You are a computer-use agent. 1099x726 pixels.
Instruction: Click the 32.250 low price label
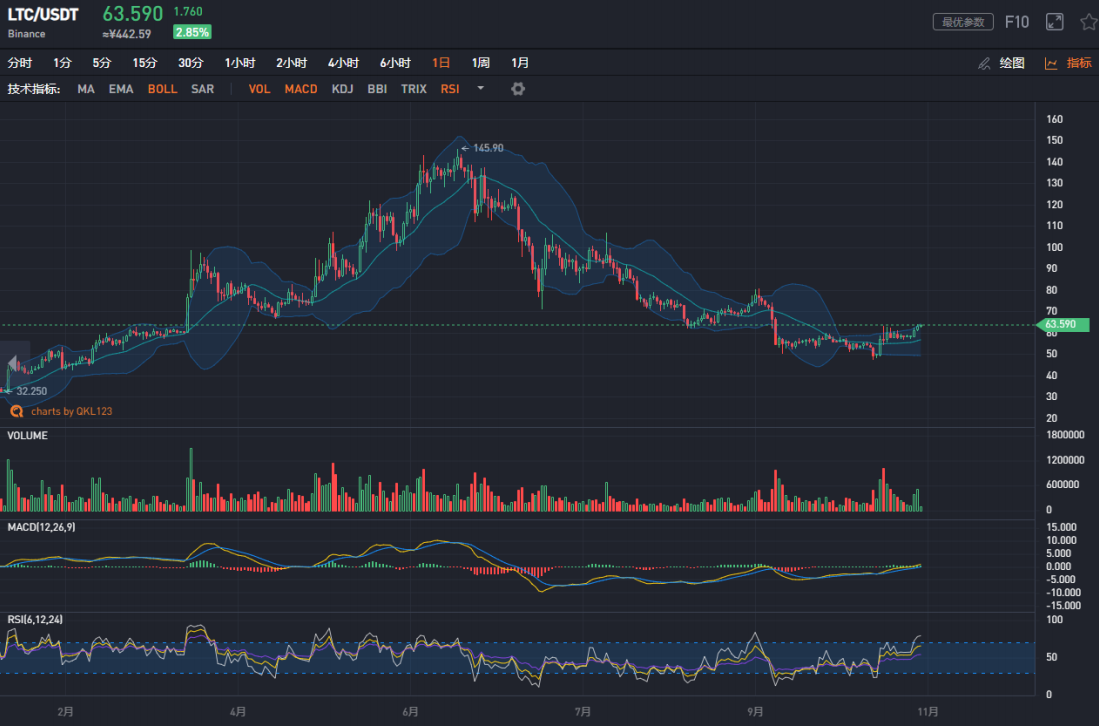pyautogui.click(x=32, y=391)
